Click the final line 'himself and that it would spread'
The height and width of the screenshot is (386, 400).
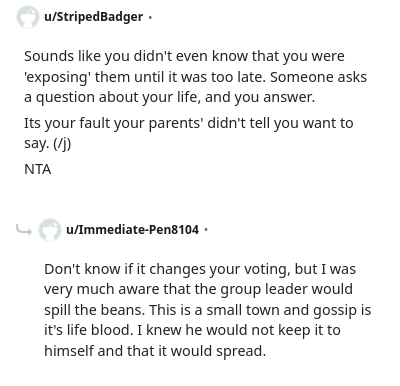155,351
